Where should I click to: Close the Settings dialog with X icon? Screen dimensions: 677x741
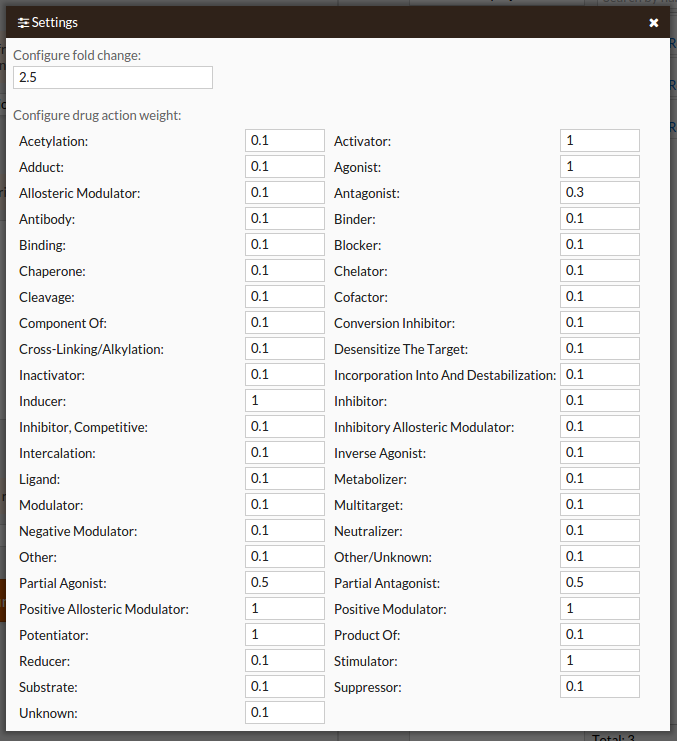[653, 23]
